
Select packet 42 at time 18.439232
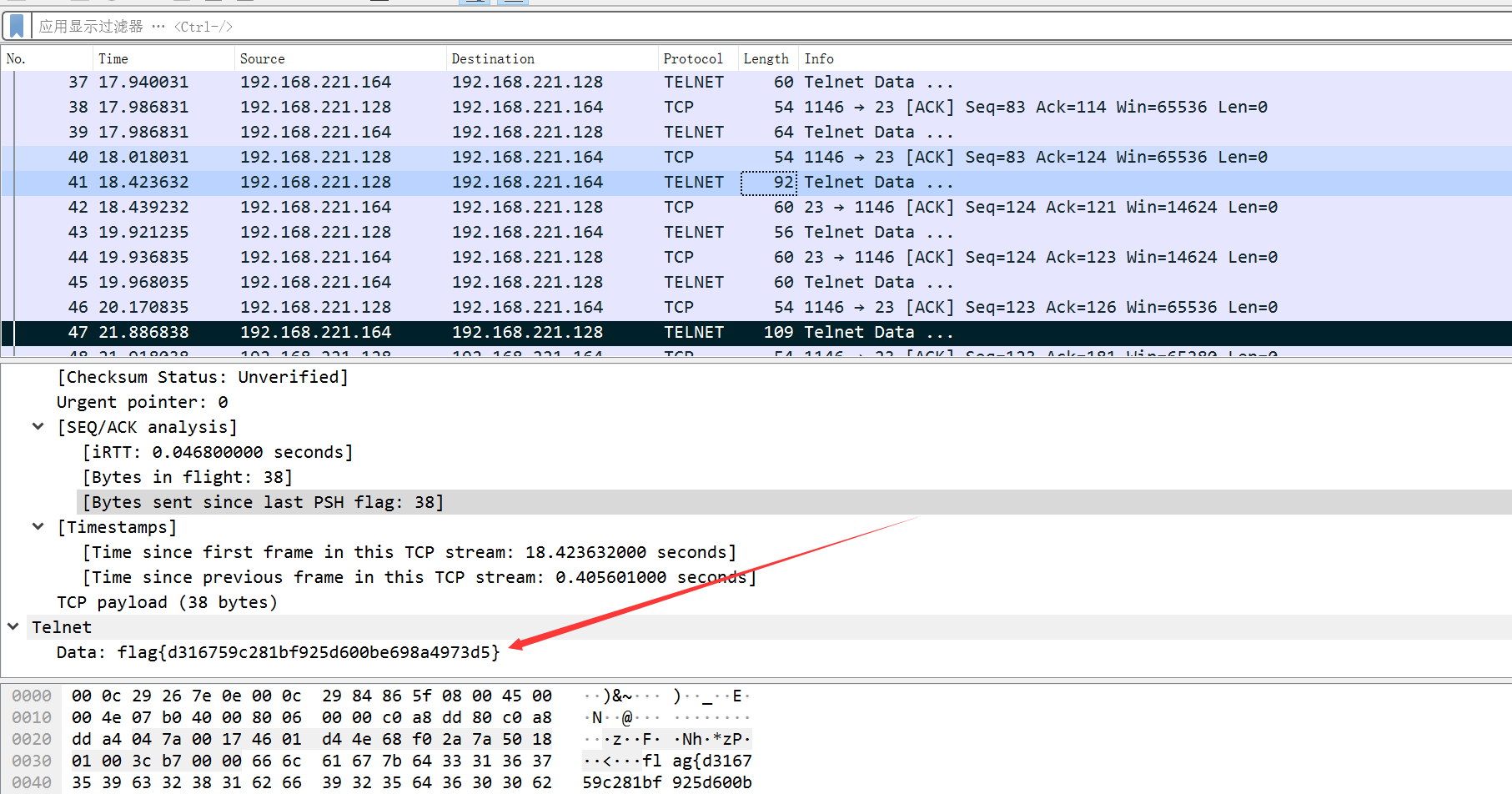click(756, 207)
